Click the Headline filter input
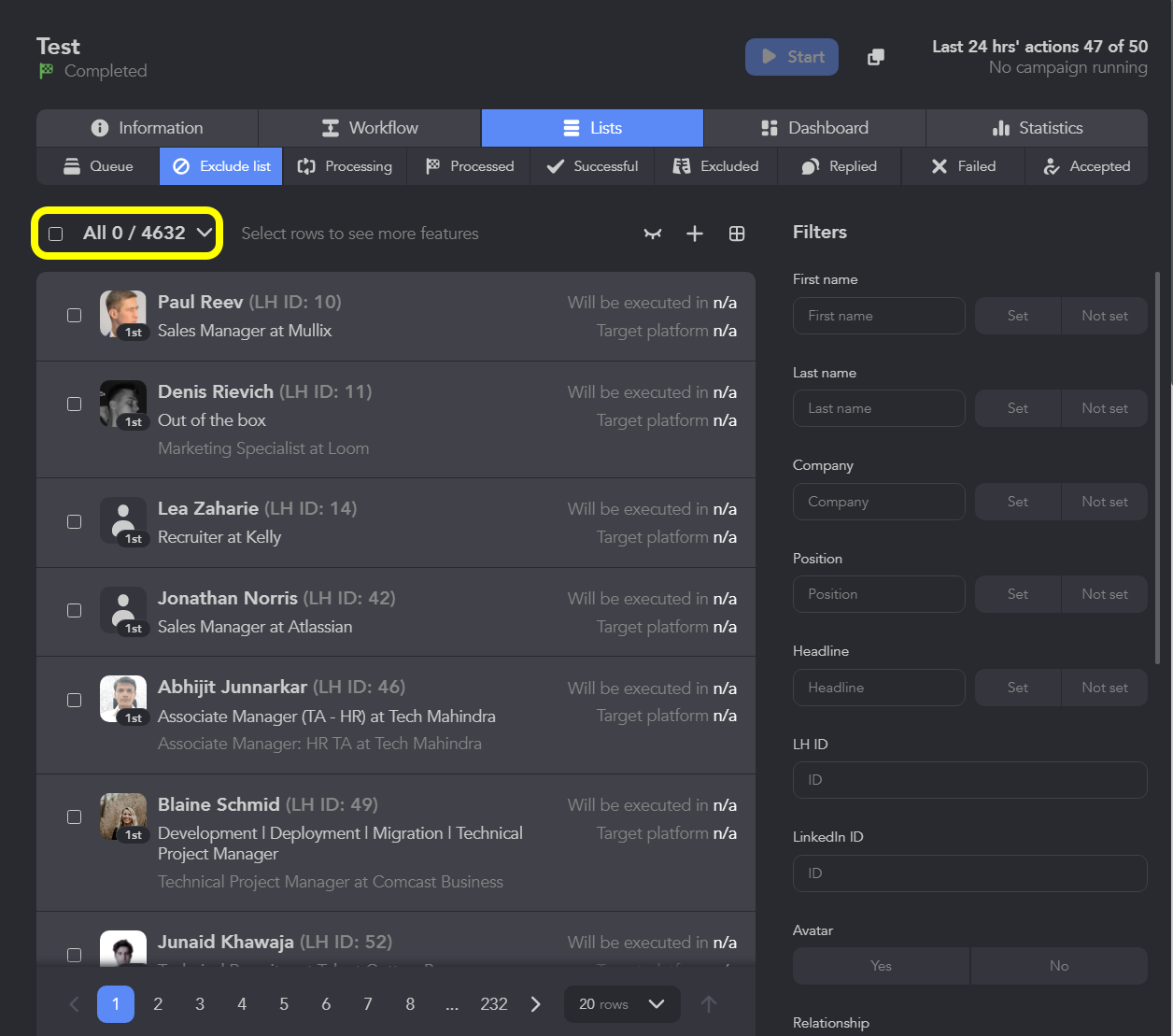This screenshot has height=1036, width=1173. click(x=879, y=688)
